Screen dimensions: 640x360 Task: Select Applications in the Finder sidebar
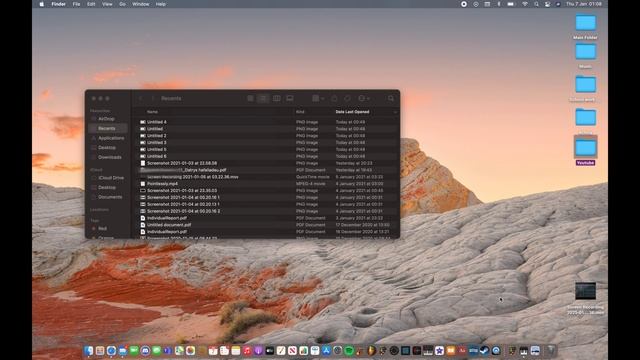click(x=111, y=138)
